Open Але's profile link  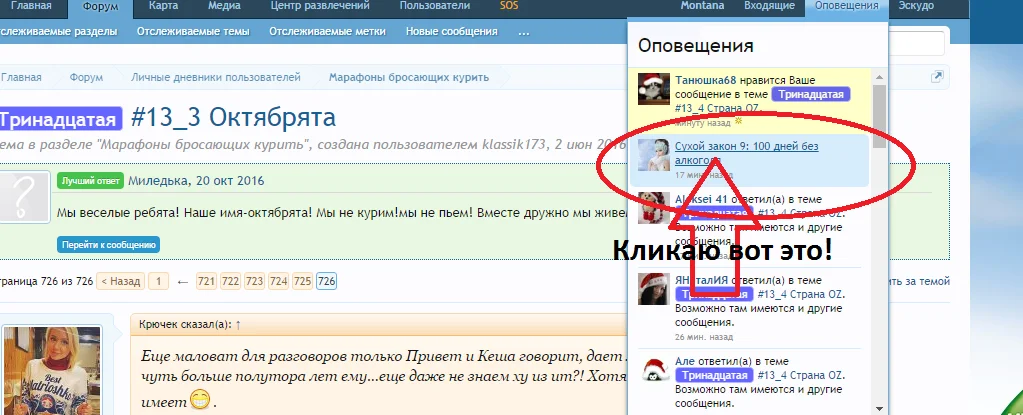(684, 361)
